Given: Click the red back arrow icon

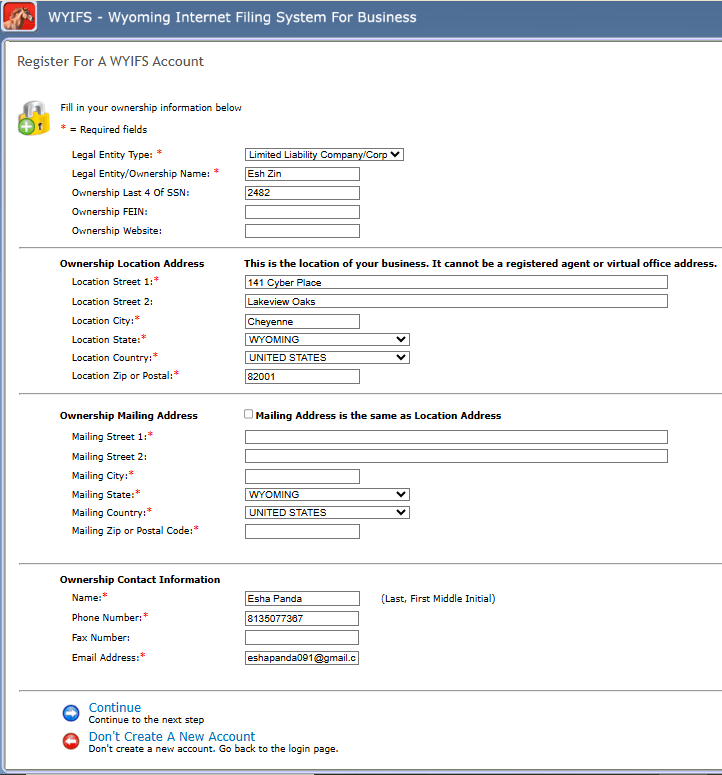Looking at the screenshot, I should 71,741.
